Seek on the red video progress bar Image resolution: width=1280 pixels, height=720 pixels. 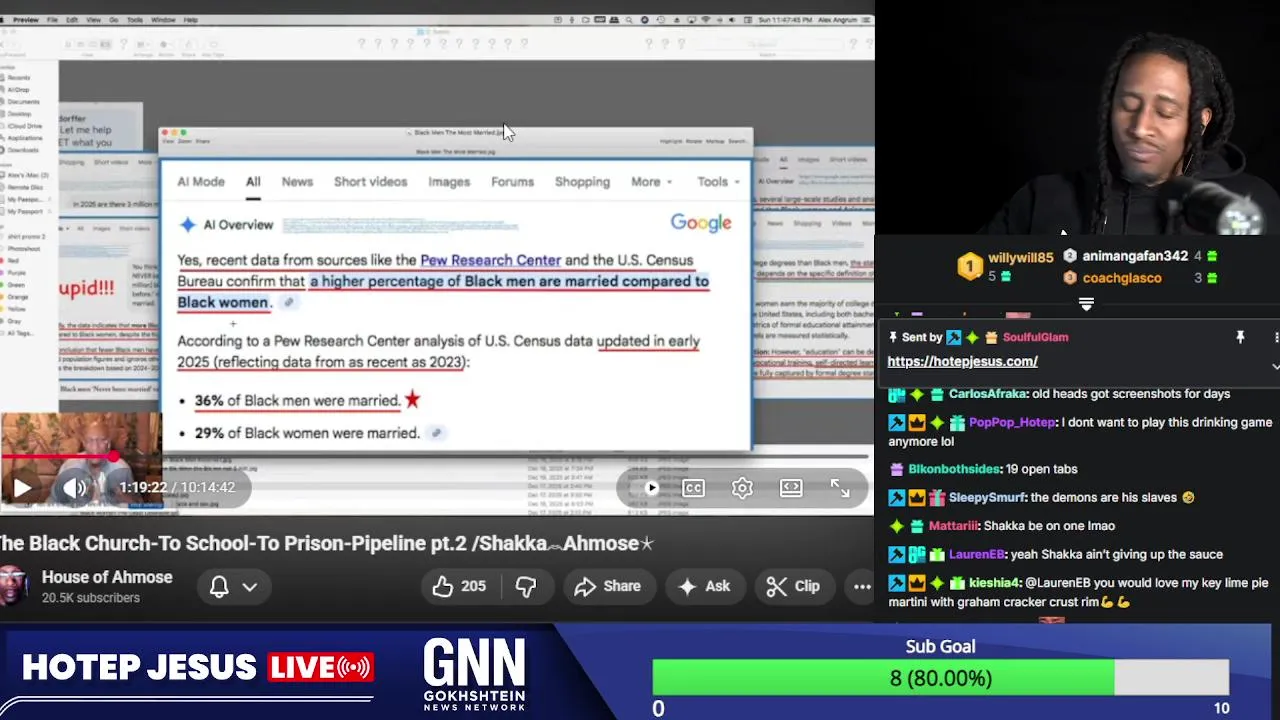(435, 457)
